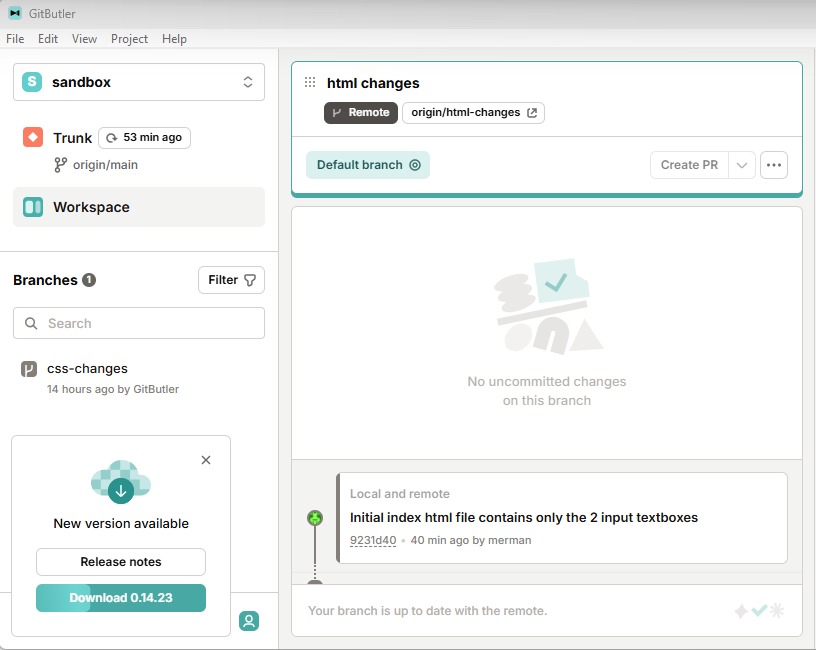Click the Branches count badge
This screenshot has height=650, width=816.
(x=89, y=280)
